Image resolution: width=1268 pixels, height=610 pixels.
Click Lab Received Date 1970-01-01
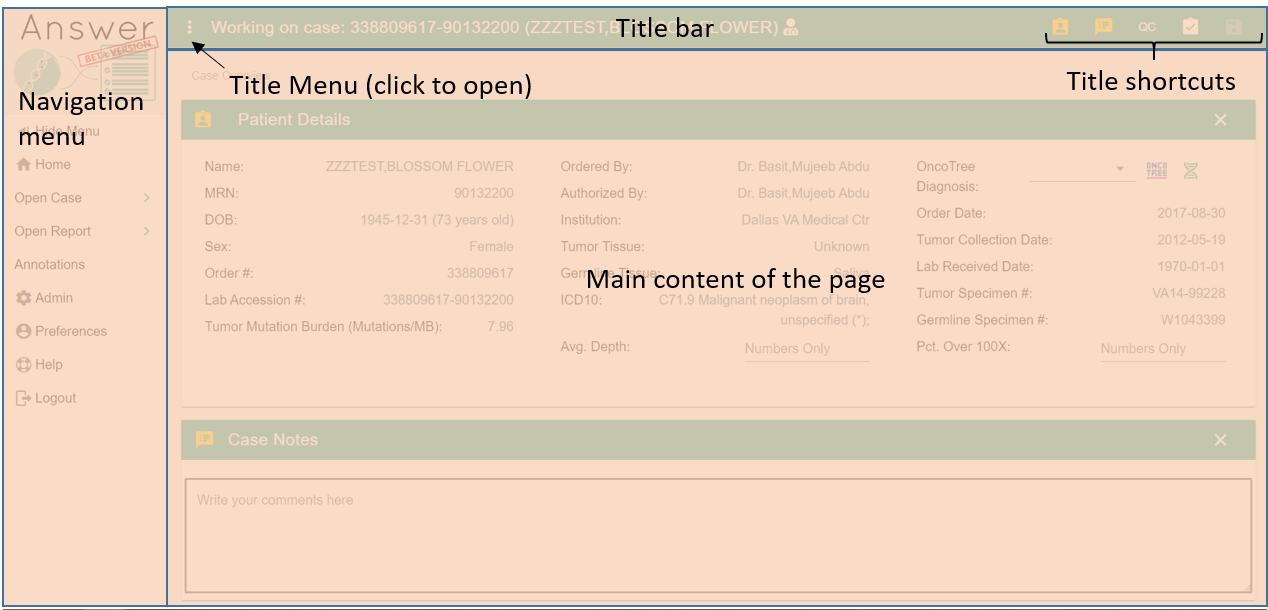1191,267
